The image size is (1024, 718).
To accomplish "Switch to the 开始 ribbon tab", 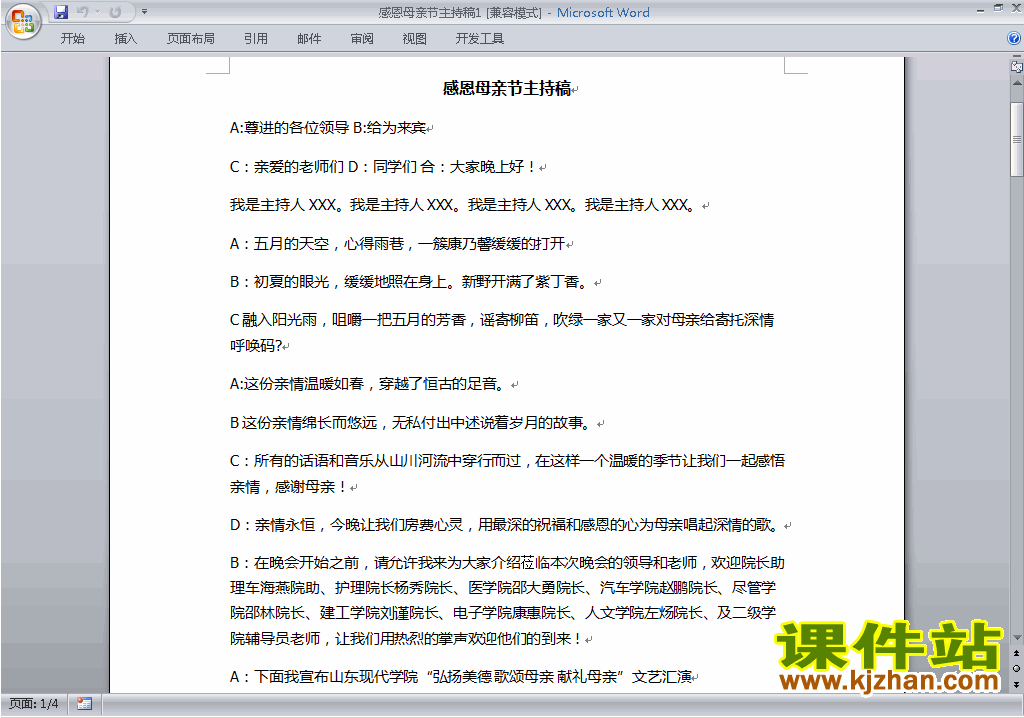I will point(72,39).
